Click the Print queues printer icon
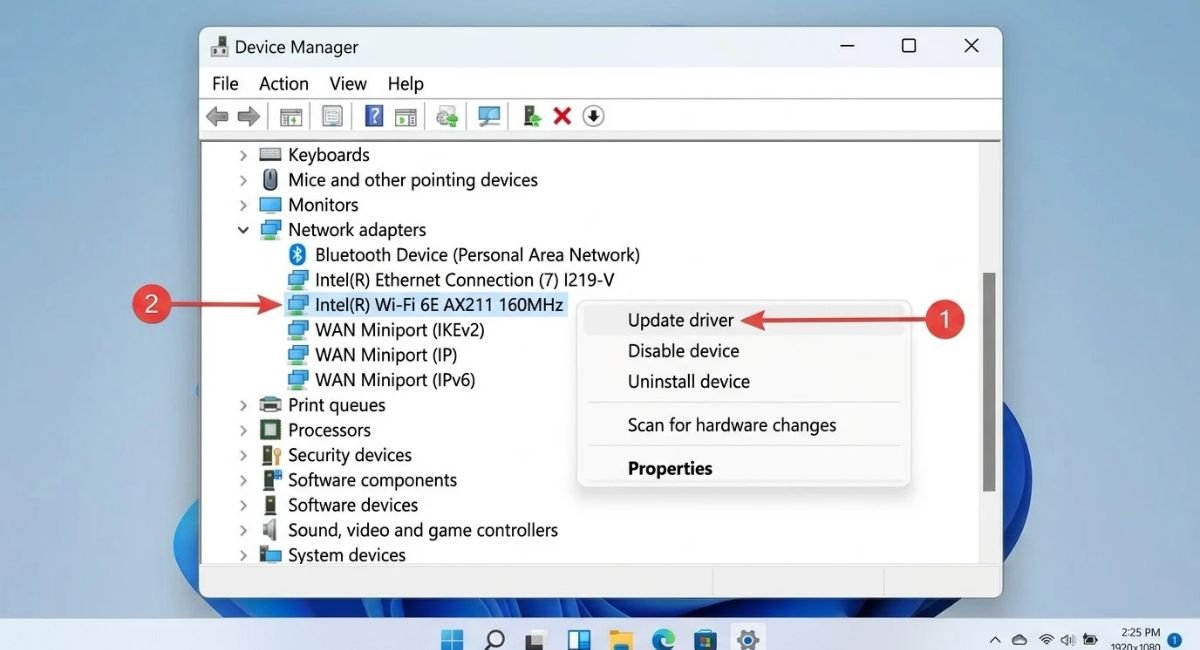This screenshot has height=650, width=1200. tap(270, 405)
